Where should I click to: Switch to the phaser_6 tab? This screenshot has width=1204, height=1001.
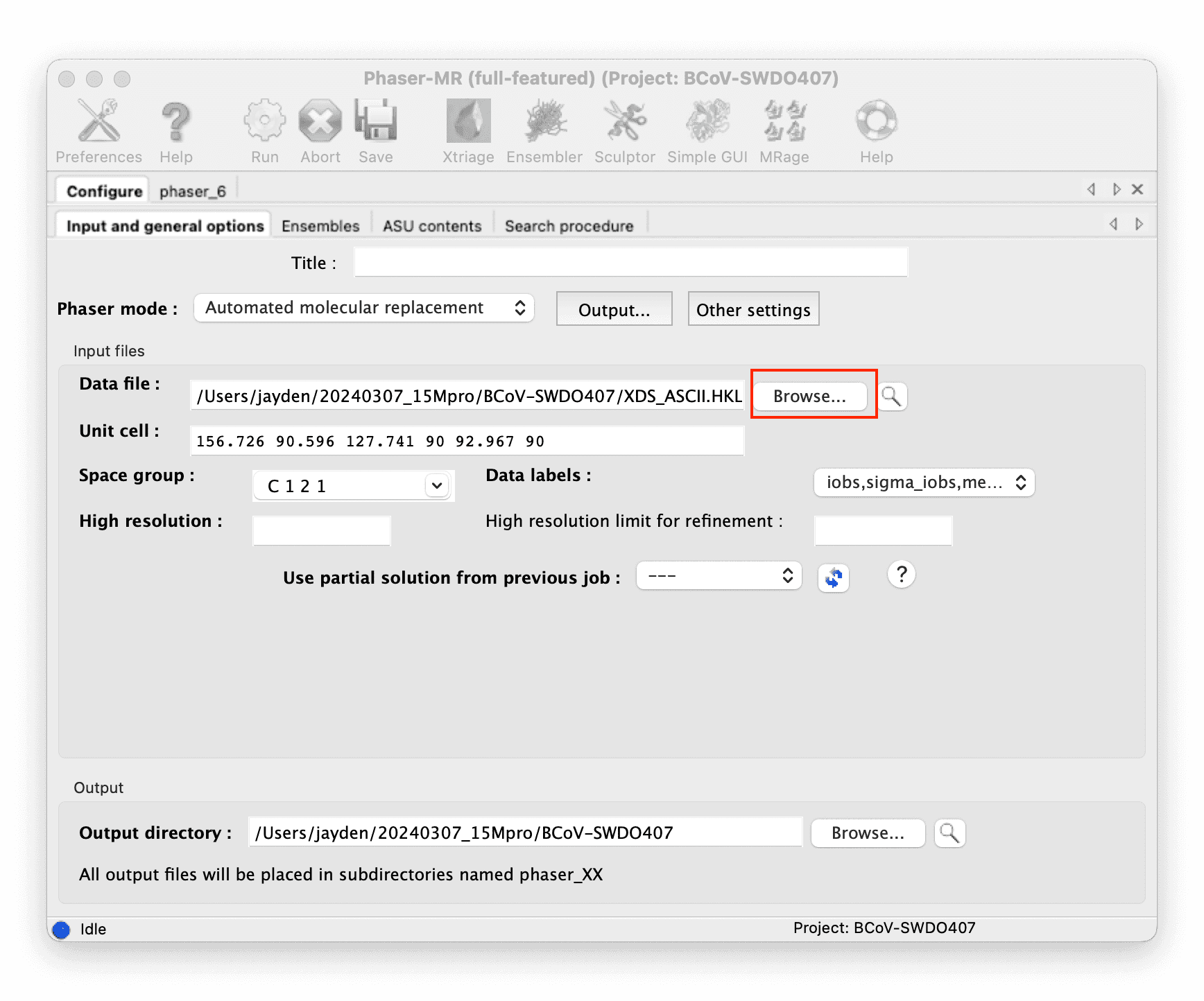193,191
